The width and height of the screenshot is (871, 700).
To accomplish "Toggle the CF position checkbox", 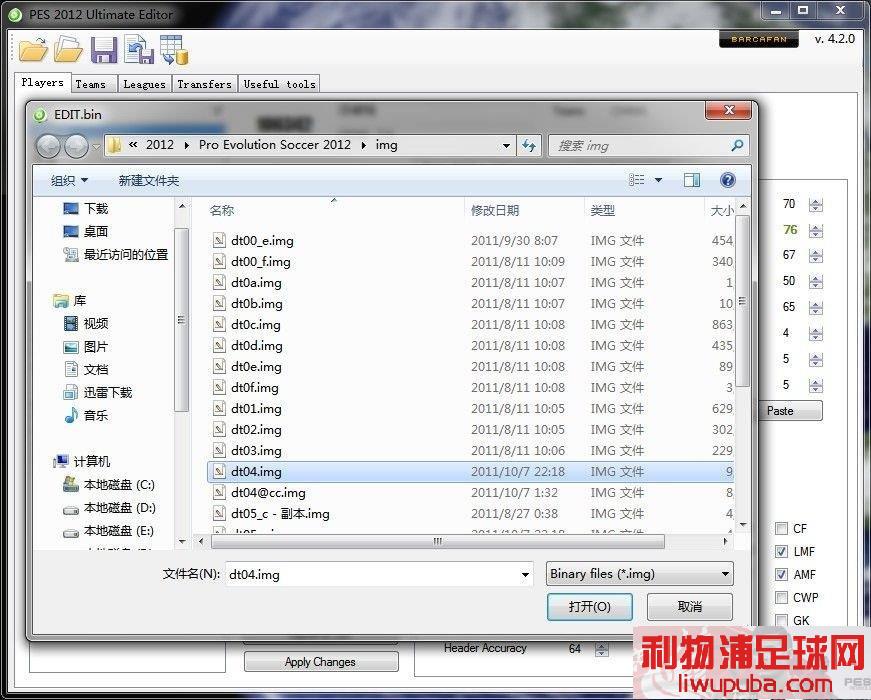I will 781,528.
